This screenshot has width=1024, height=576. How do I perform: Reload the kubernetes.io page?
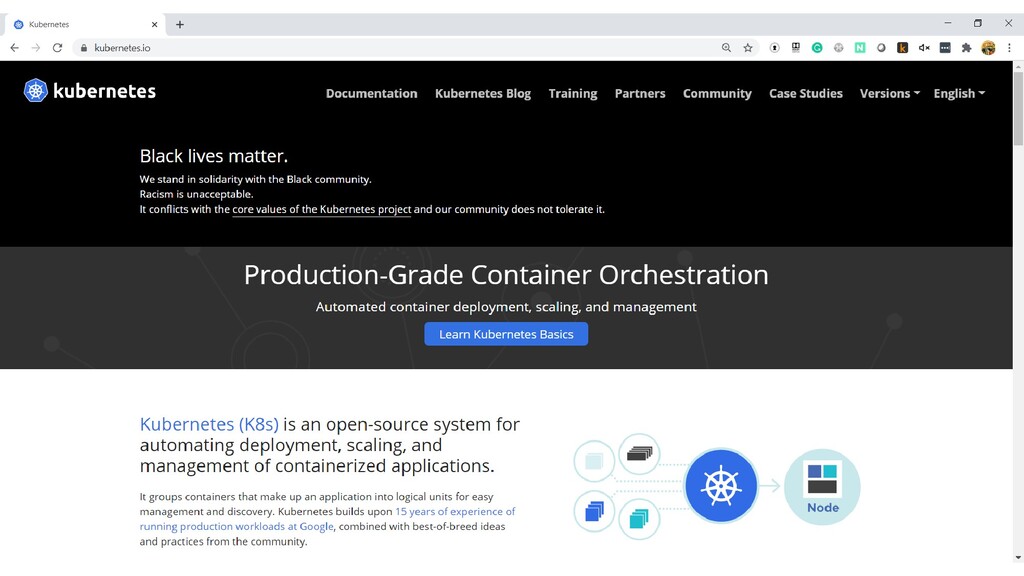(57, 48)
